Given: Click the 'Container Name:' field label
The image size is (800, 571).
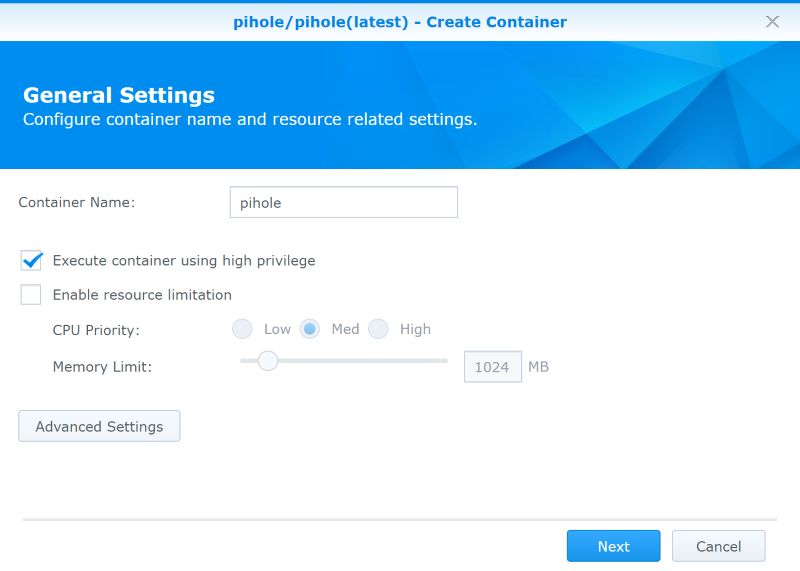Looking at the screenshot, I should tap(77, 203).
